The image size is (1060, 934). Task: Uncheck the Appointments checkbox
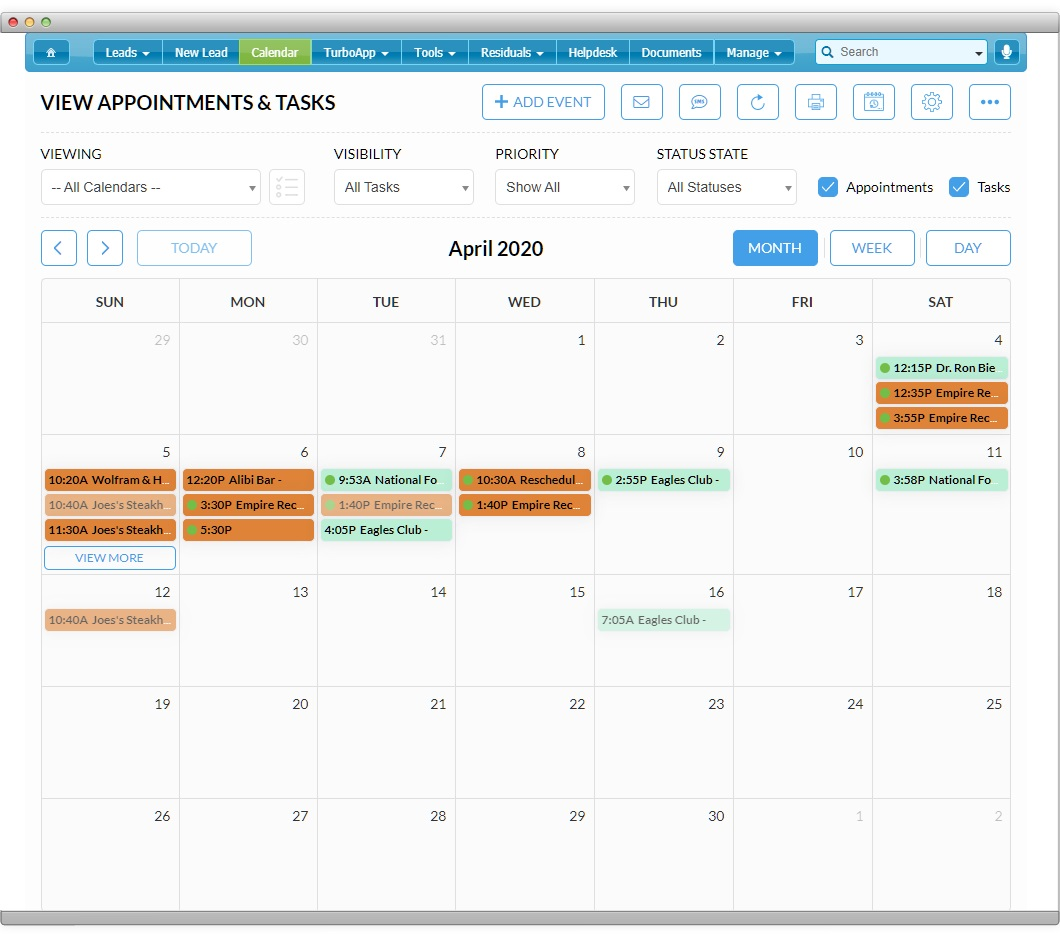[827, 186]
